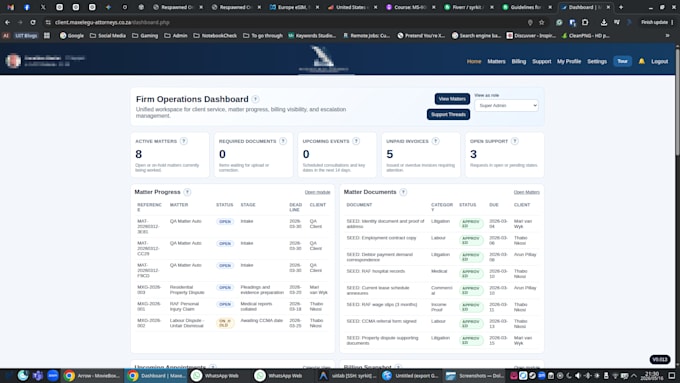Open the Matters navigation item
The image size is (680, 383).
(x=496, y=62)
